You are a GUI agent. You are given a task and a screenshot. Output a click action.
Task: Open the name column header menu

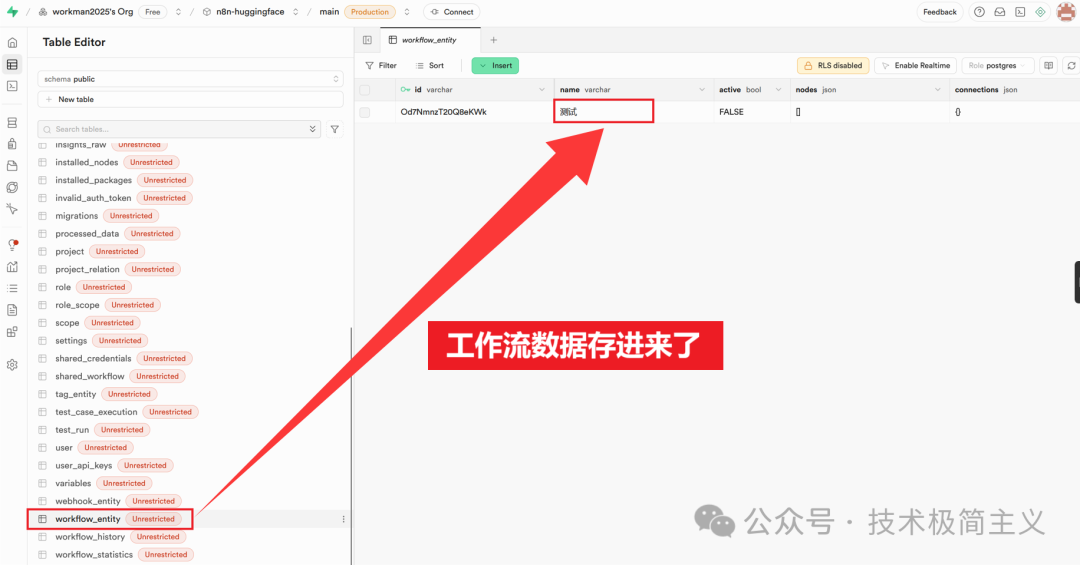(702, 90)
